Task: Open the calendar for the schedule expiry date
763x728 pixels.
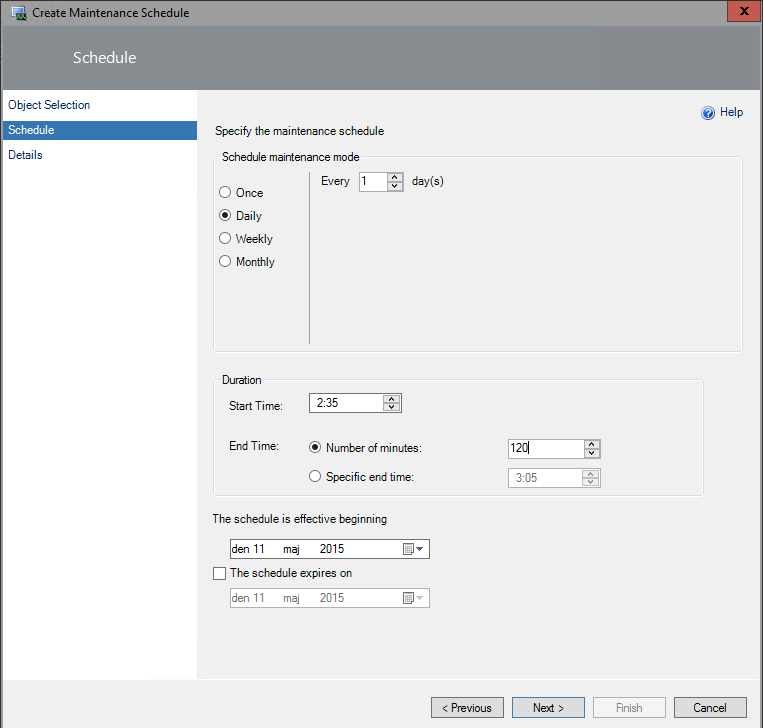Action: (x=413, y=598)
